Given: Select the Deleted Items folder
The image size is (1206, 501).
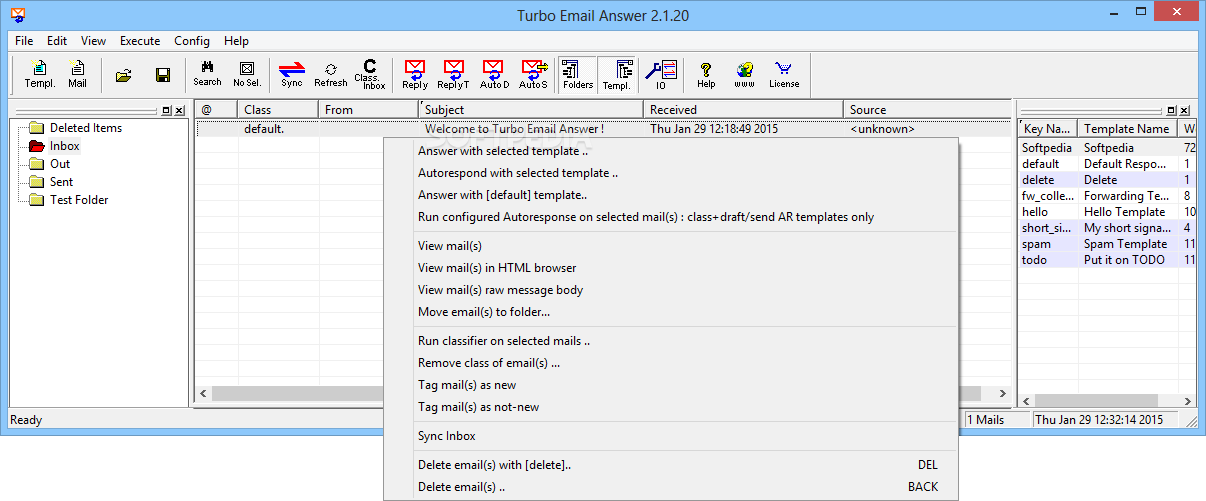Looking at the screenshot, I should point(86,128).
